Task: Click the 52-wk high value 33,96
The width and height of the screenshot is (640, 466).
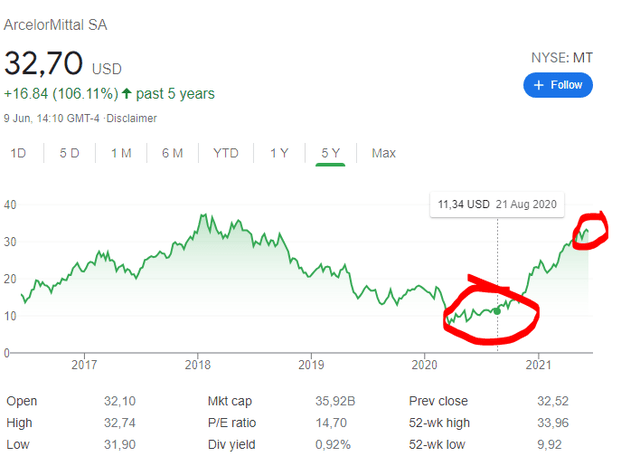Action: coord(553,422)
